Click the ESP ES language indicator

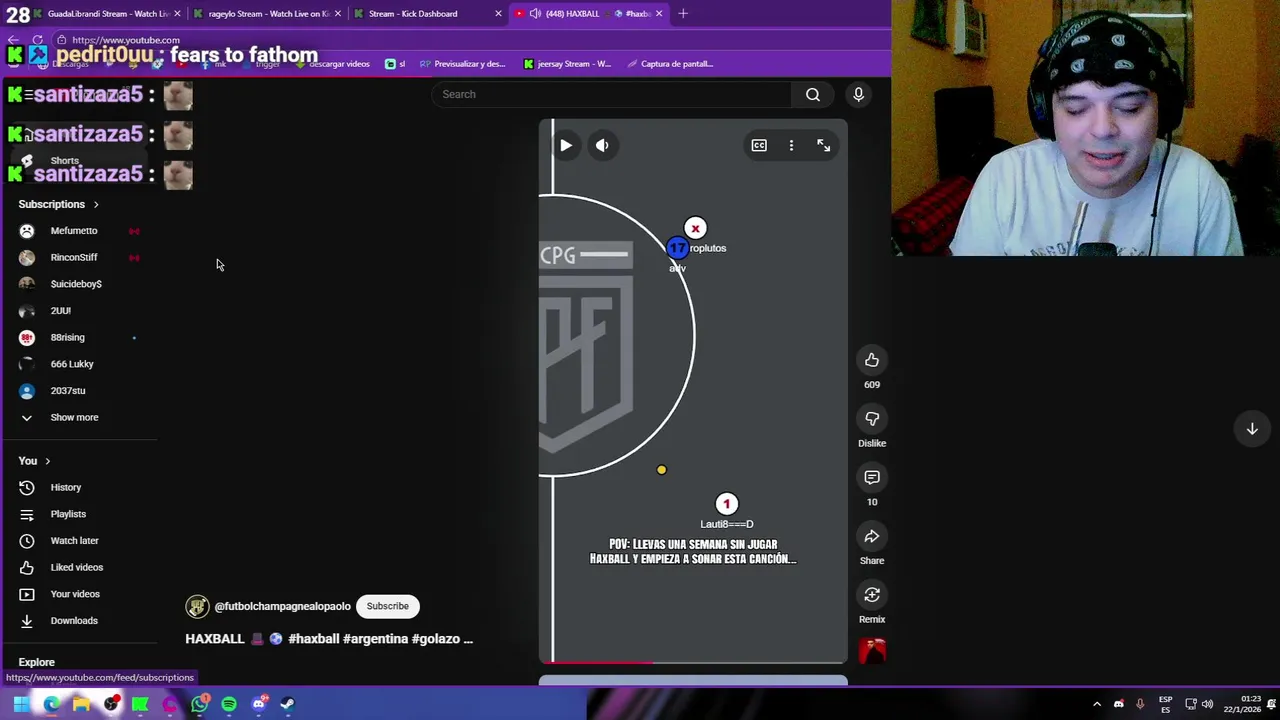1165,704
